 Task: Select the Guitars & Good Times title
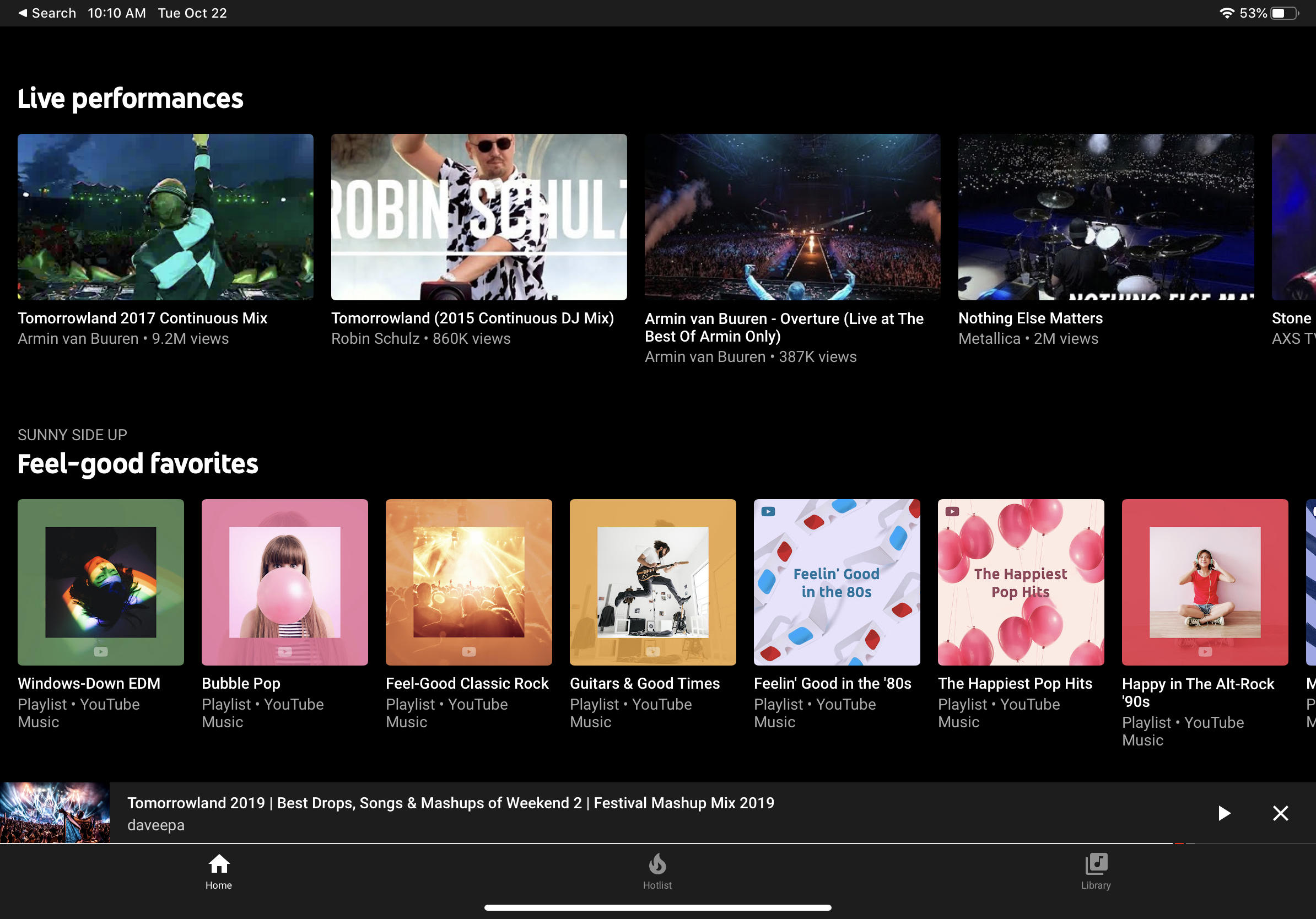(x=645, y=684)
